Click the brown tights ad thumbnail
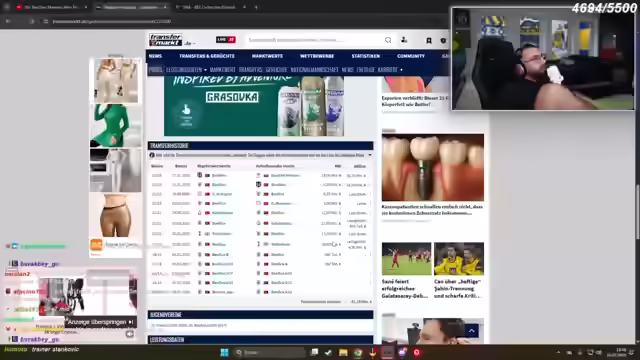The width and height of the screenshot is (640, 360). point(116,216)
